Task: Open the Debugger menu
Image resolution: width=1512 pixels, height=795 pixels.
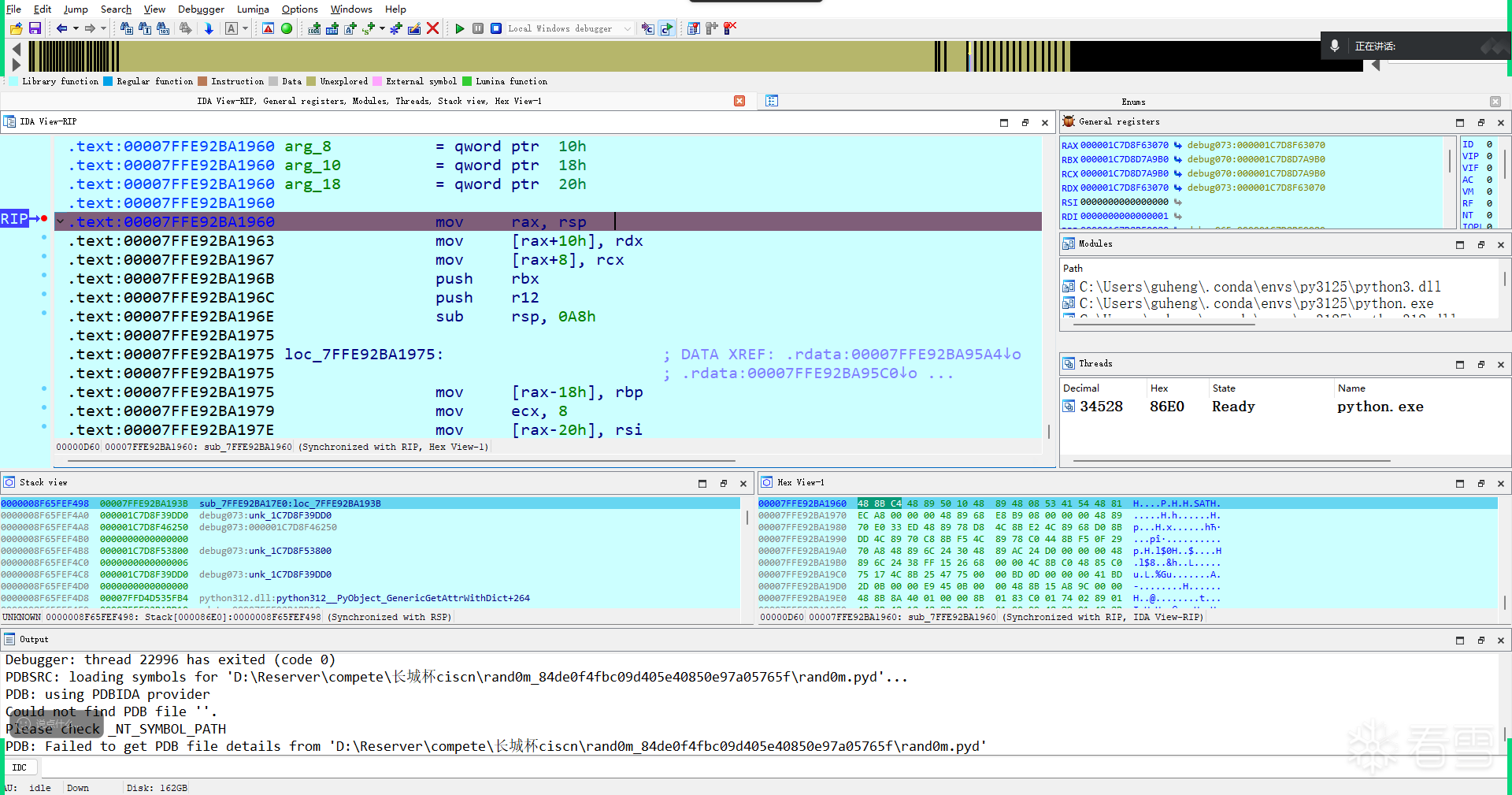Action: coord(201,9)
